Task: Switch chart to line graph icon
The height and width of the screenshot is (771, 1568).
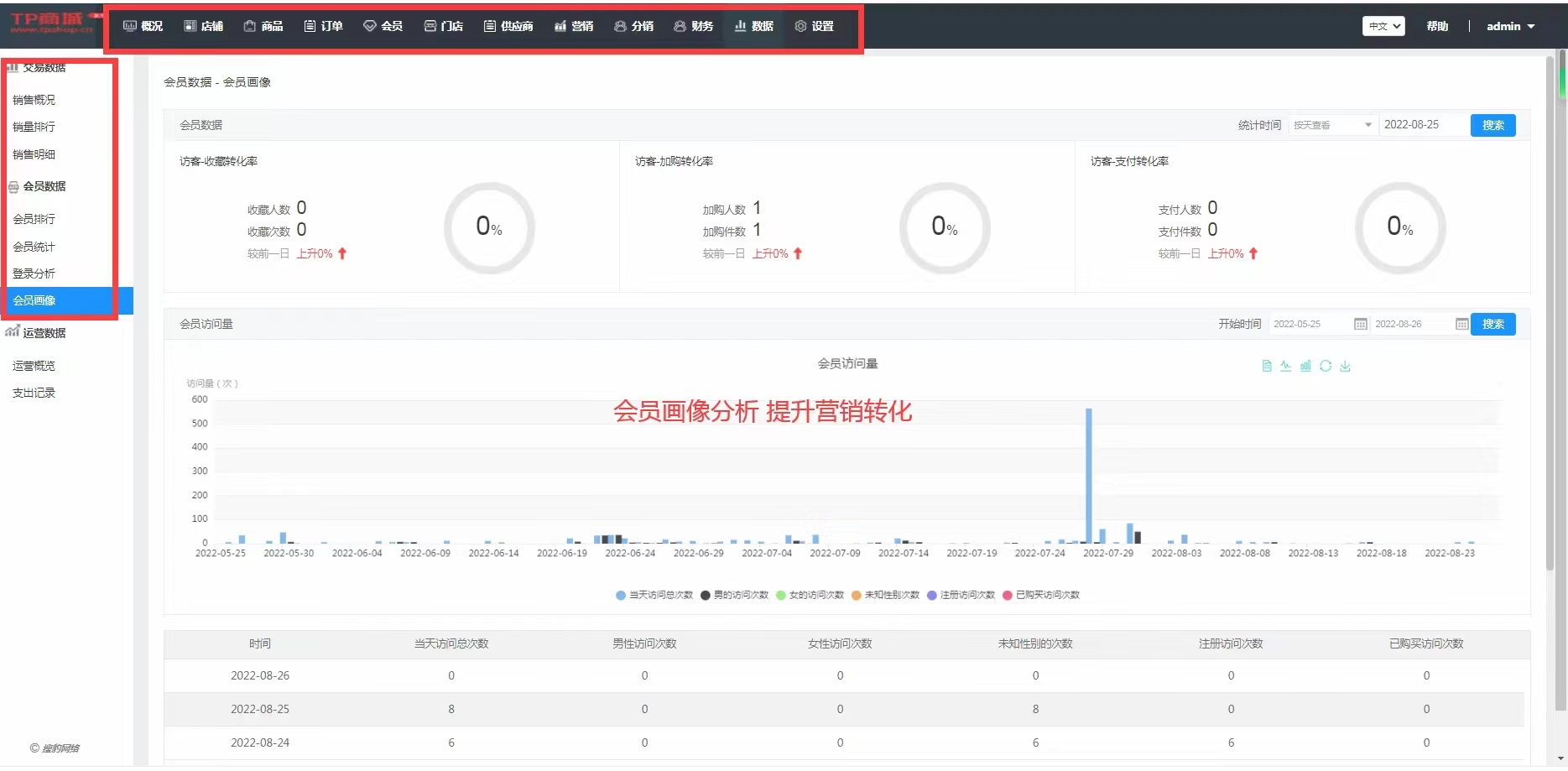Action: (x=1285, y=366)
